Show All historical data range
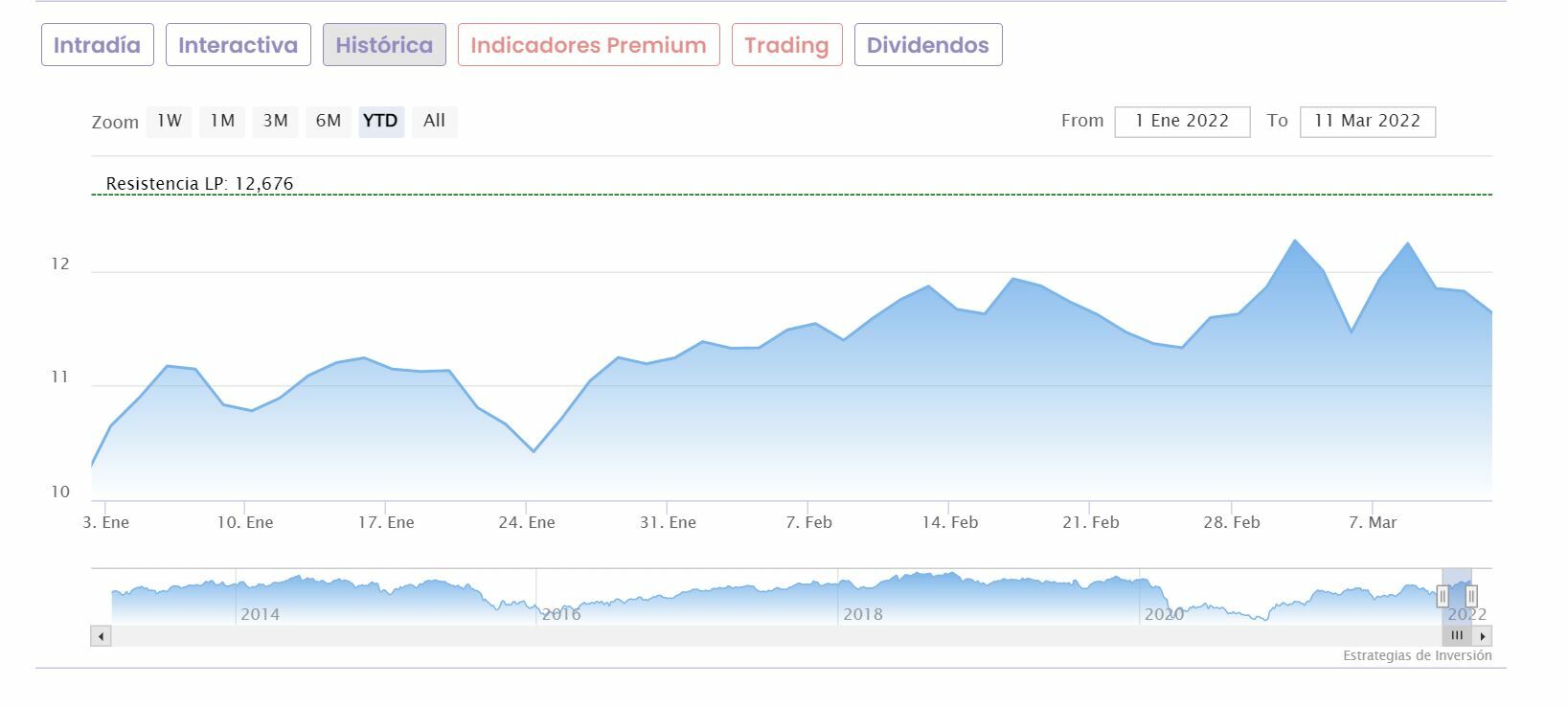 tap(434, 121)
